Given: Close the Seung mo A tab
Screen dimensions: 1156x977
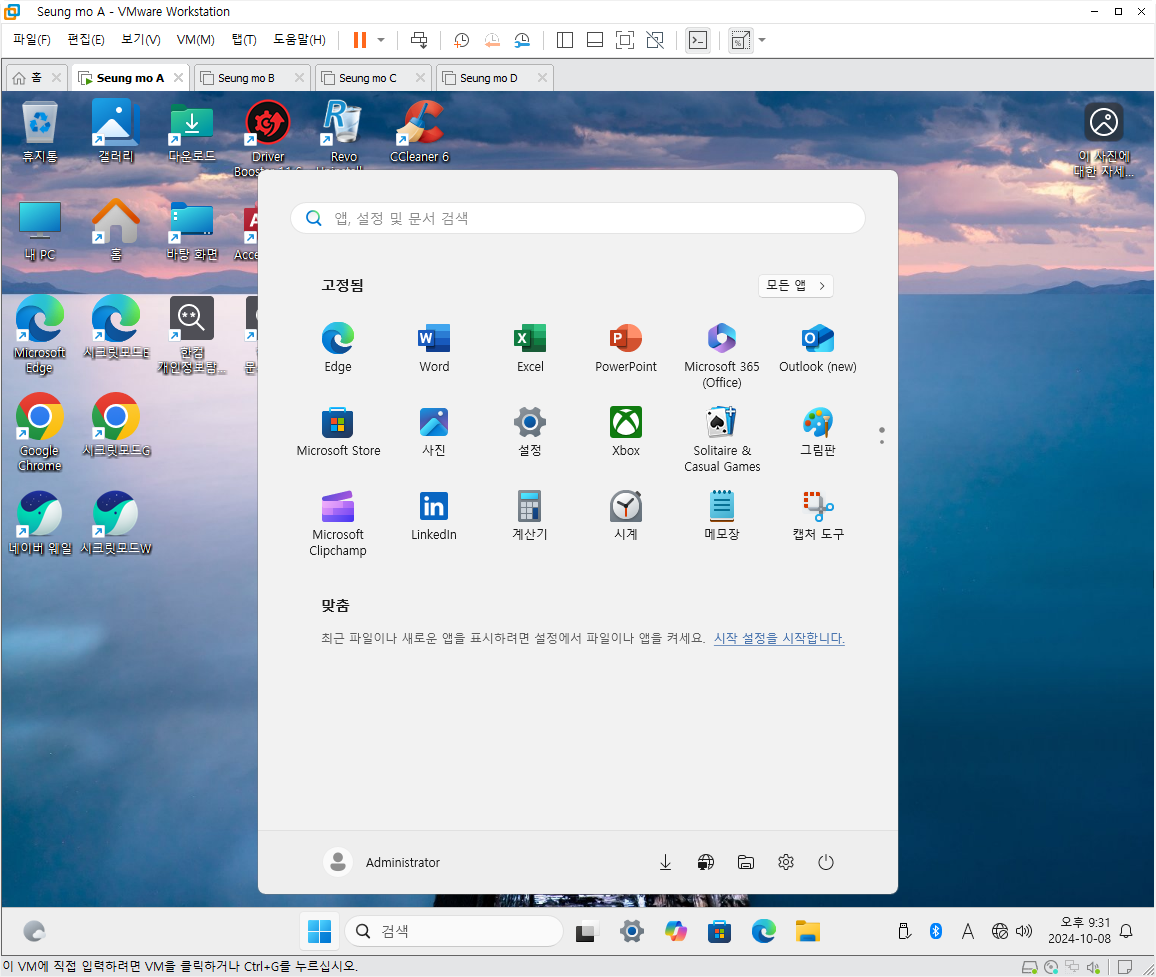Looking at the screenshot, I should 178,77.
